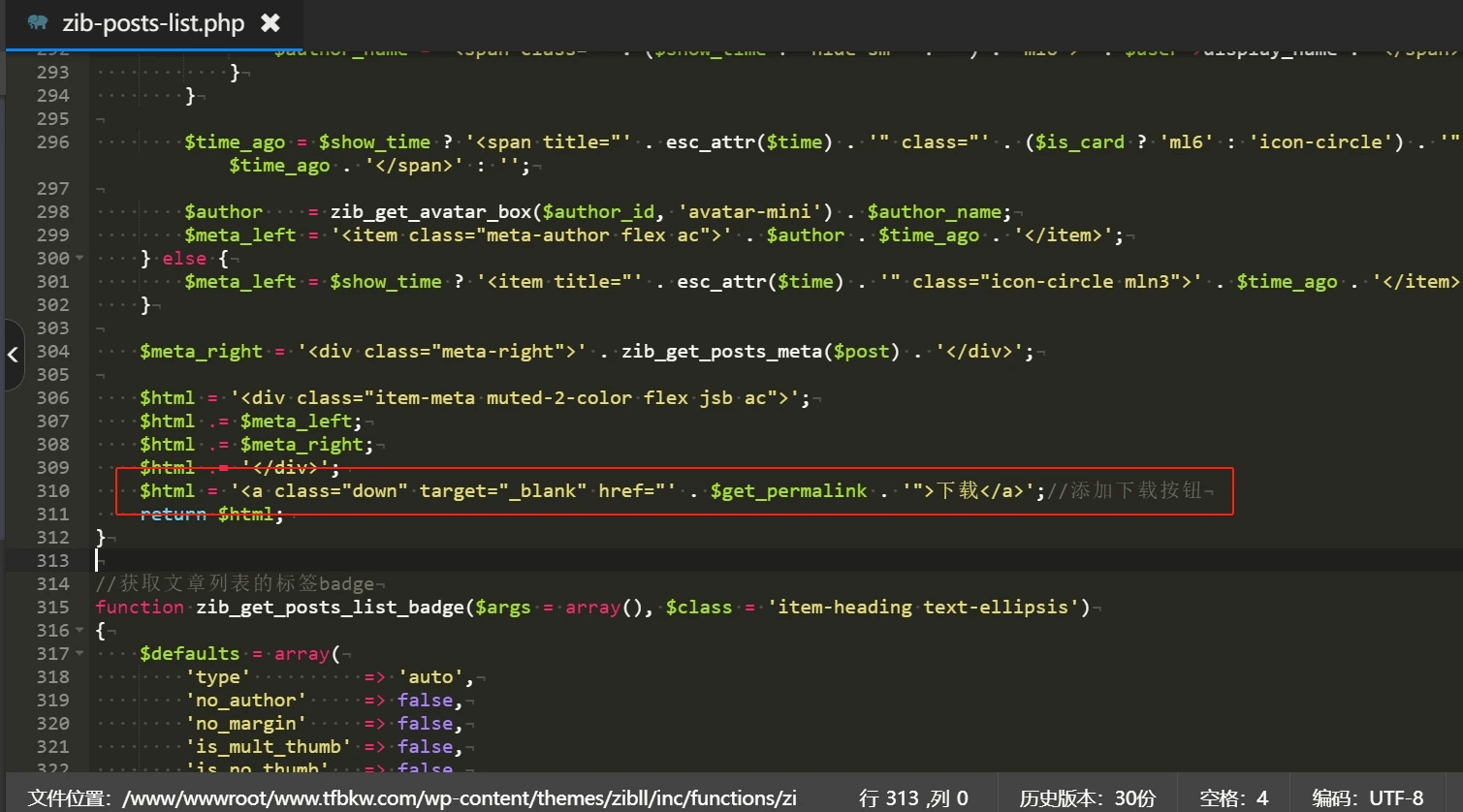Screen dimensions: 1463x812
Task: Change file encoding 编码: UTF-8
Action: [1367, 797]
